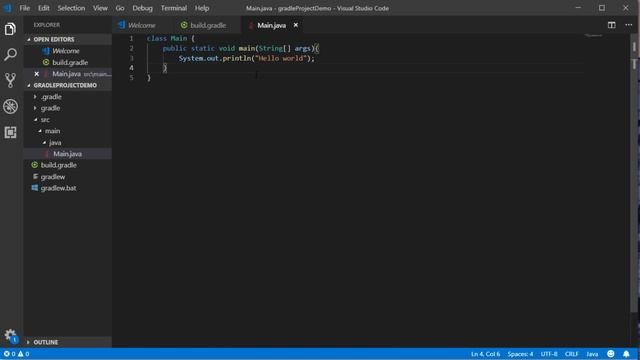Select Welcome in Open Editors list

pyautogui.click(x=67, y=51)
